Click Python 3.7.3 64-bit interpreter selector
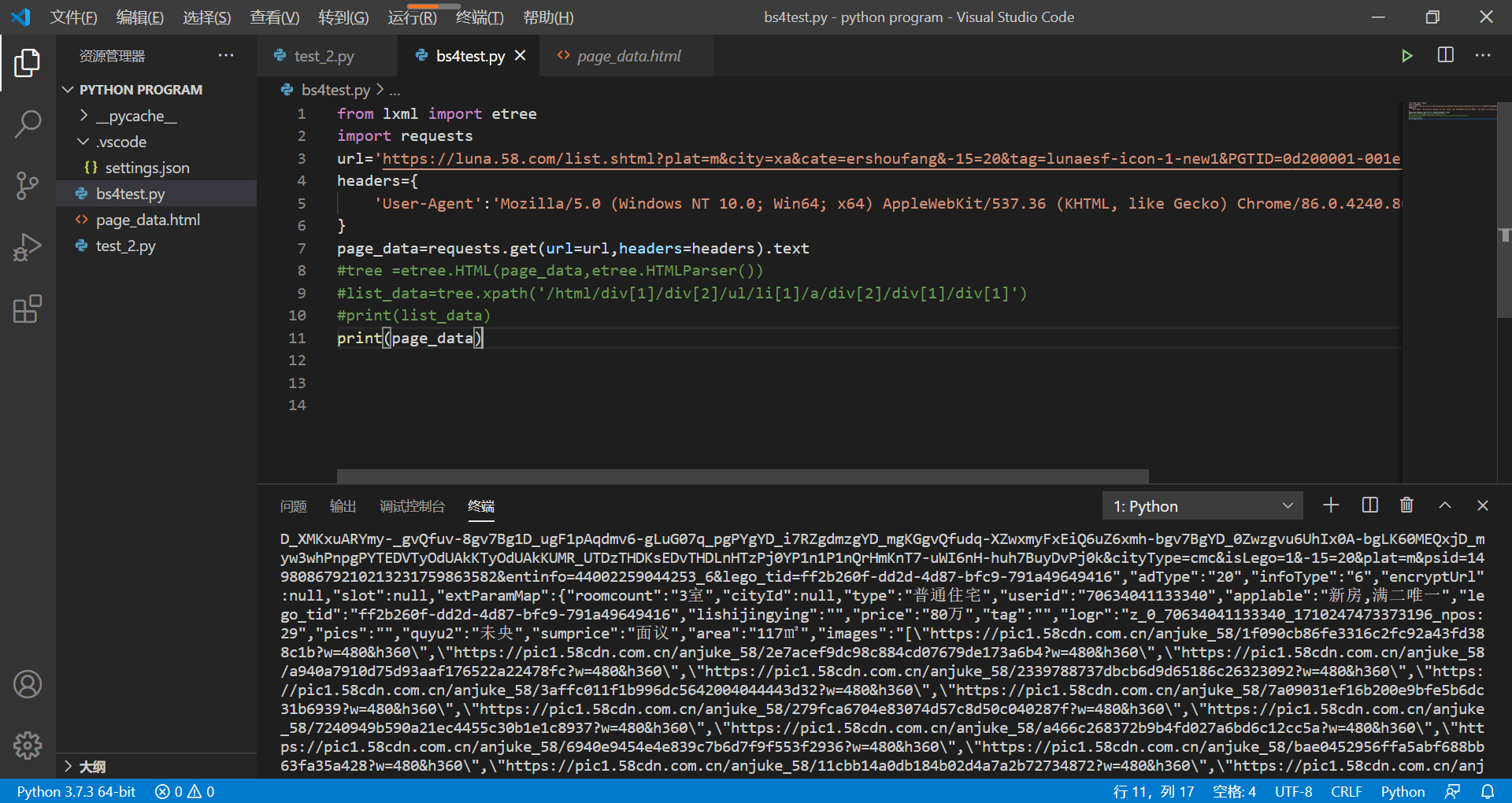1512x803 pixels. (x=76, y=791)
